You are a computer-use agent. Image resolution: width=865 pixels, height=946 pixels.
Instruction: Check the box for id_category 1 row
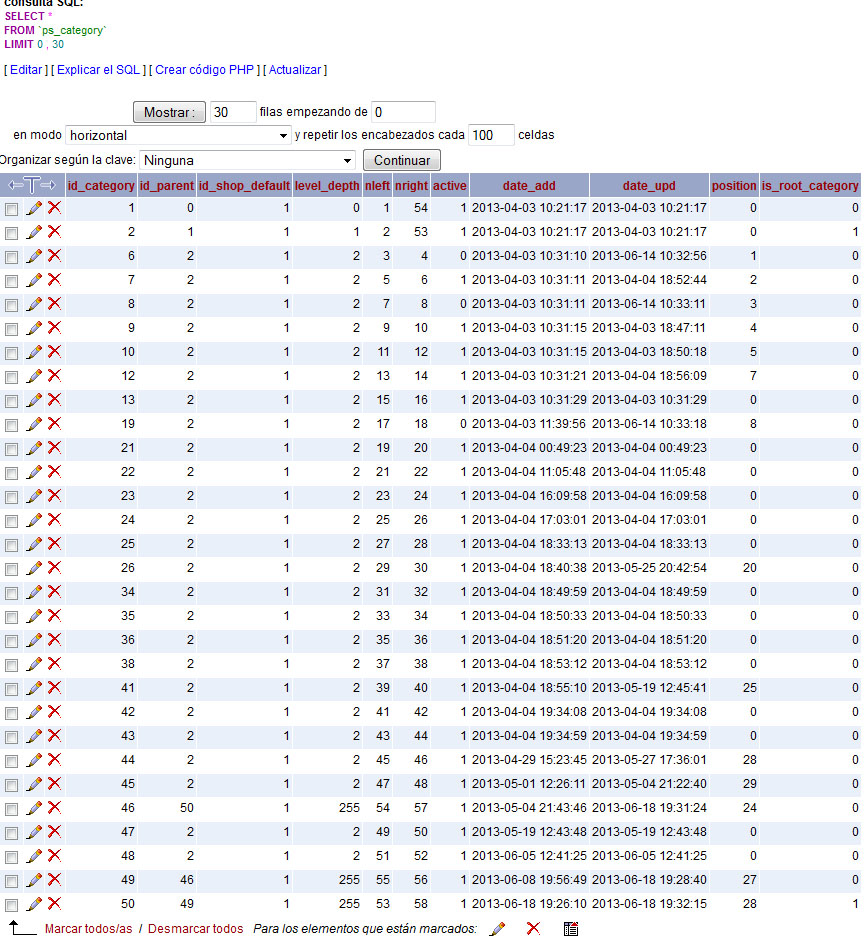click(x=11, y=209)
